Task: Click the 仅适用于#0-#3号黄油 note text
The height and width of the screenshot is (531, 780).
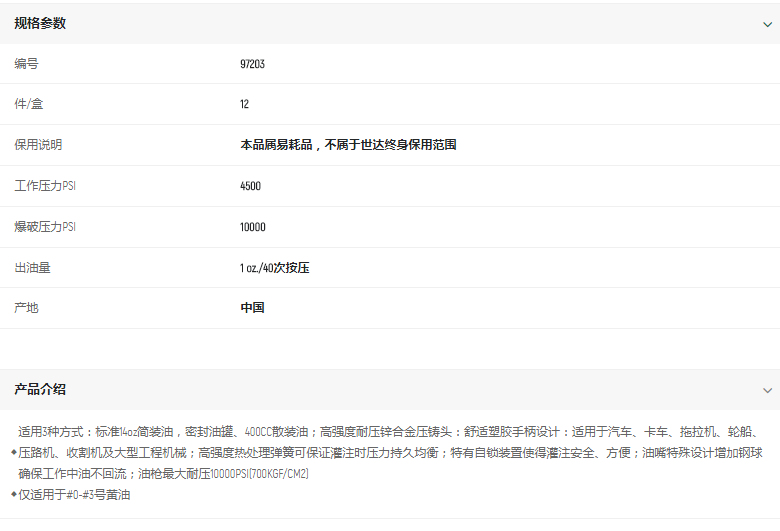Action: pyautogui.click(x=75, y=494)
